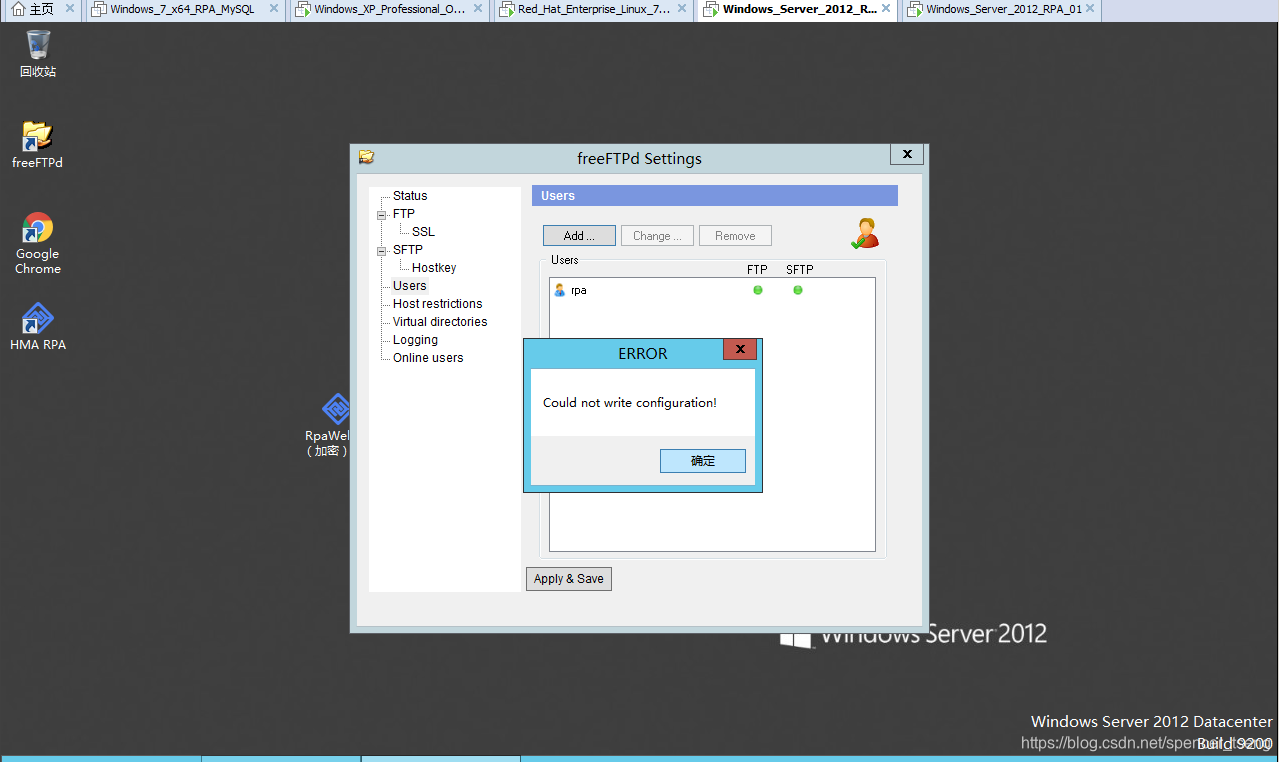Click the FTP green status dot for rpa
This screenshot has height=762, width=1280.
point(758,290)
